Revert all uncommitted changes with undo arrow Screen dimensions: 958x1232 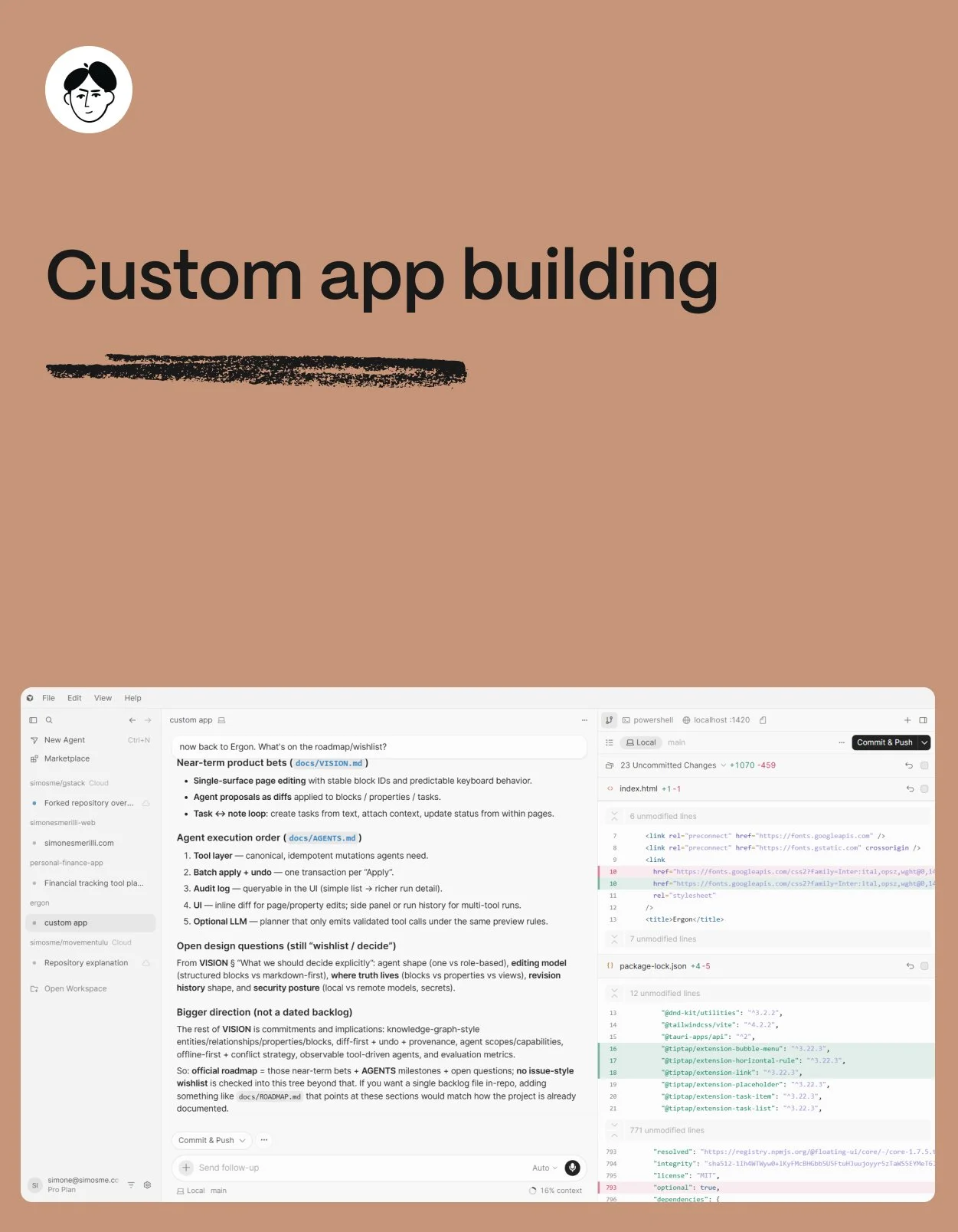909,765
